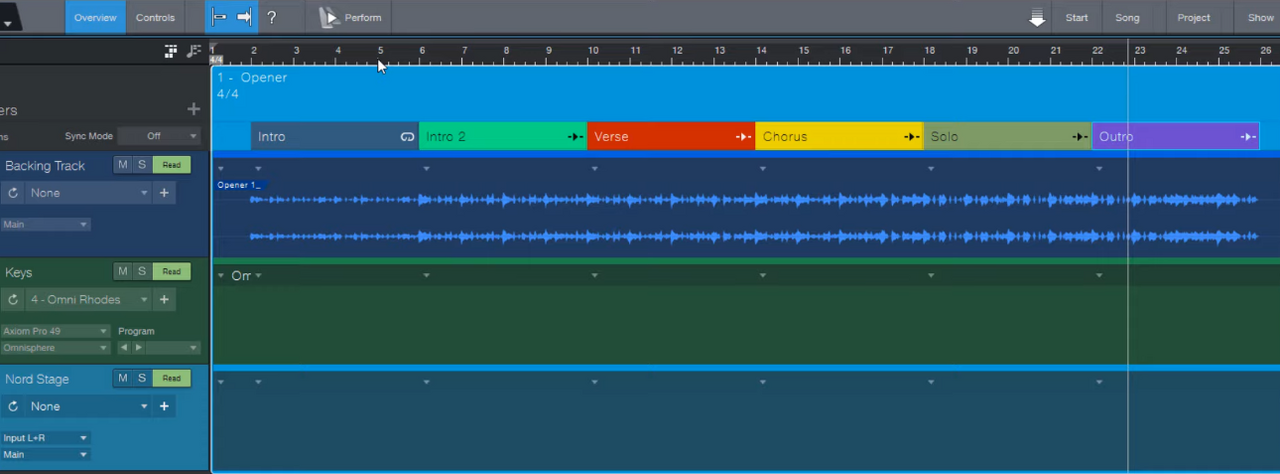Click the continue arrow on the Chorus section

coord(911,137)
